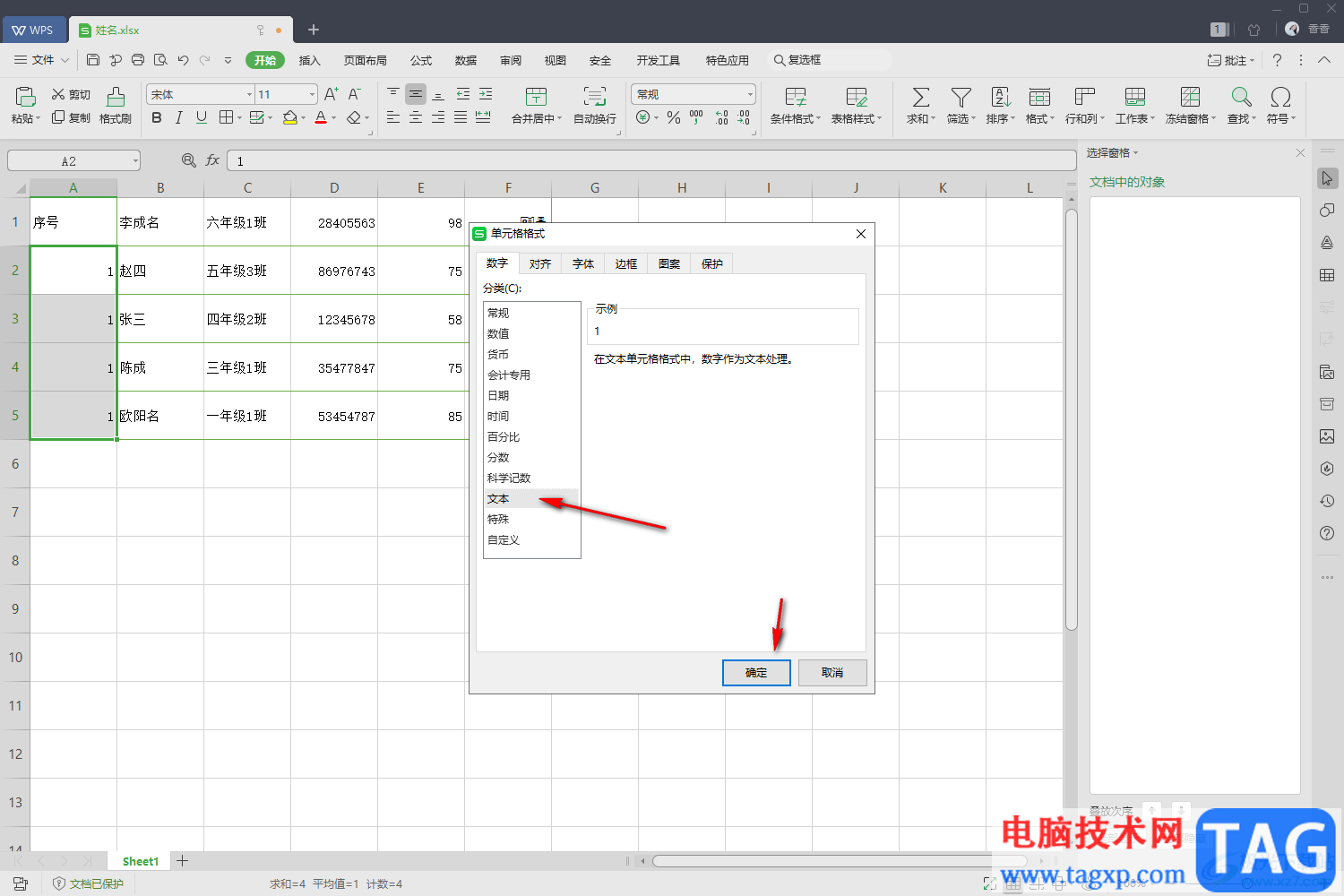The width and height of the screenshot is (1344, 896).
Task: Add a new sheet with plus button
Action: point(182,861)
